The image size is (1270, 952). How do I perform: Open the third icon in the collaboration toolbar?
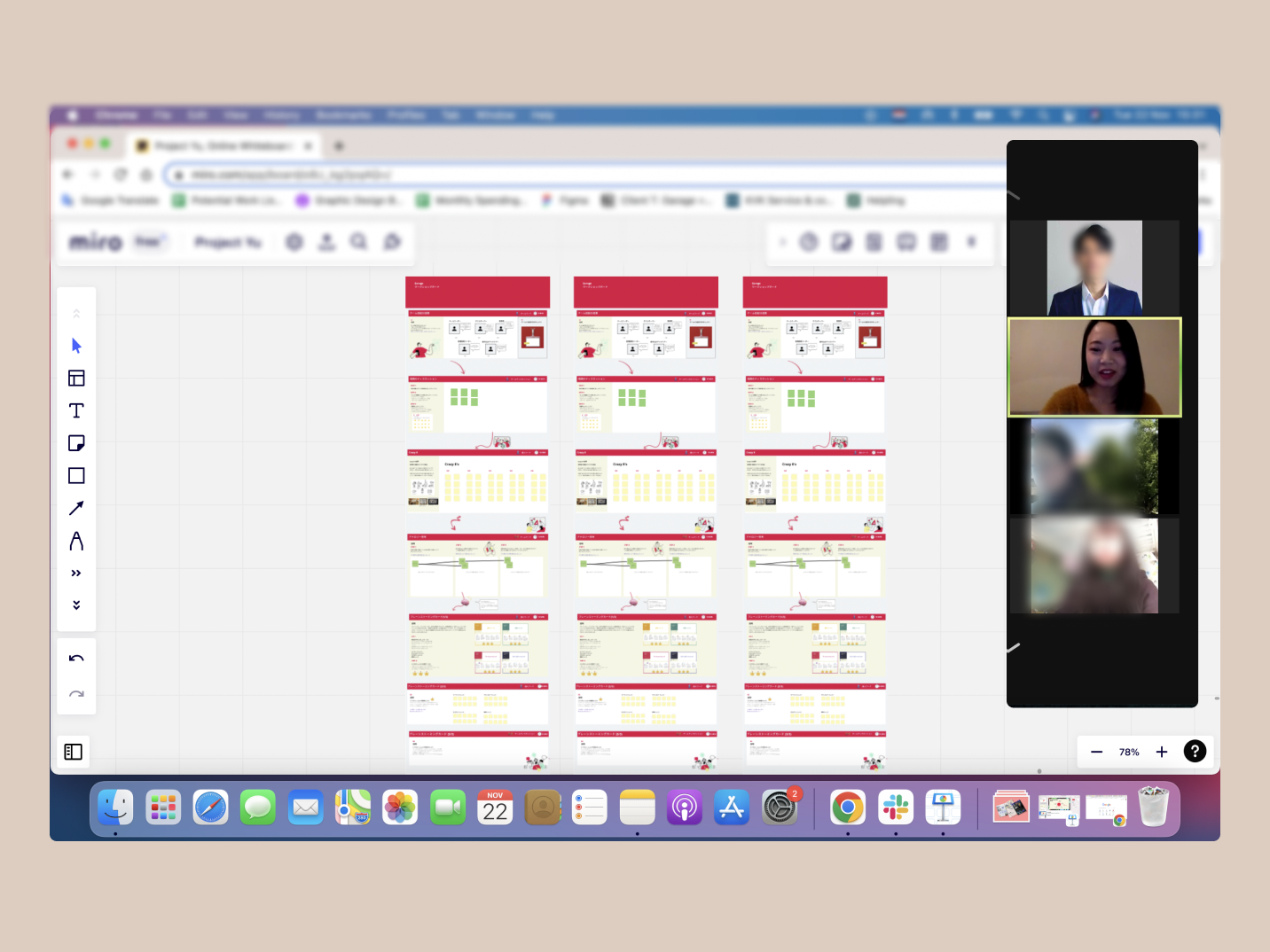point(874,242)
